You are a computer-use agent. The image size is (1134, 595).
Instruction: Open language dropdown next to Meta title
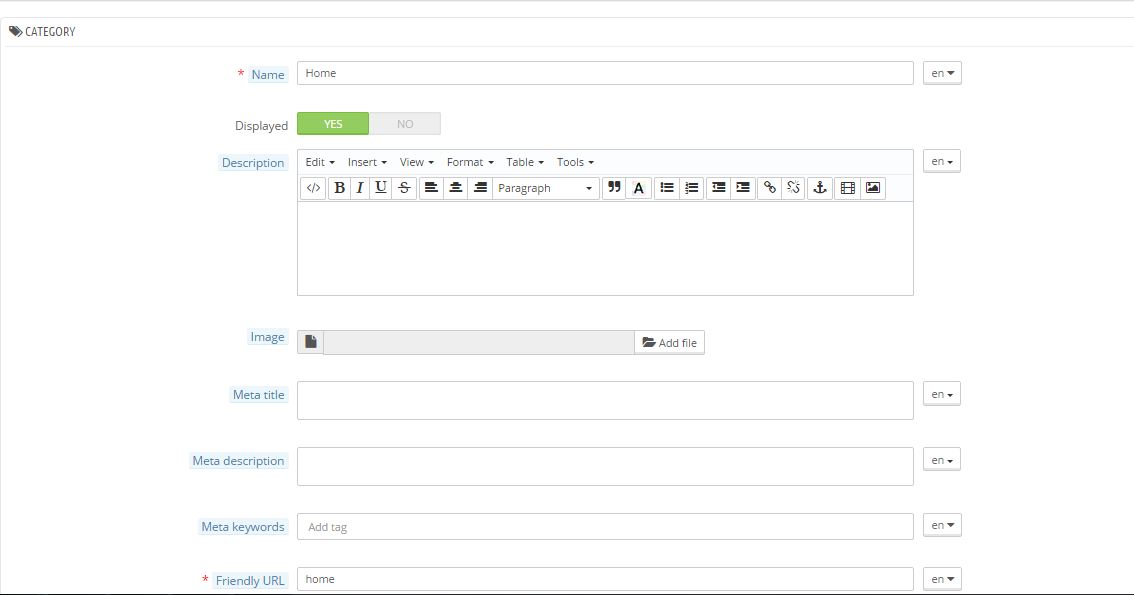pyautogui.click(x=942, y=394)
